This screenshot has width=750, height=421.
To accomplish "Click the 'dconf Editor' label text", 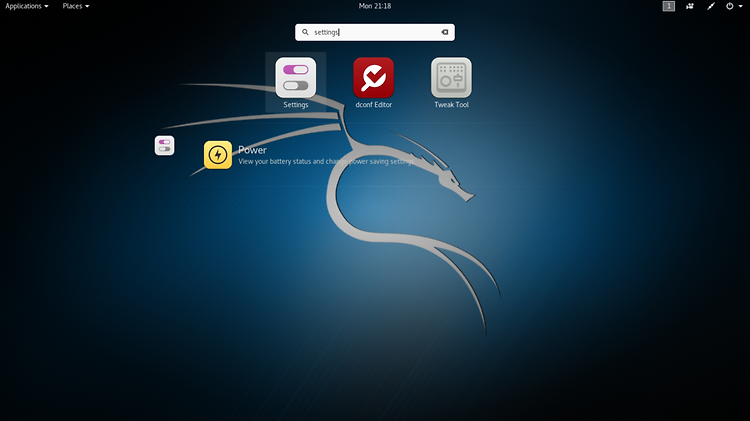I will (374, 105).
